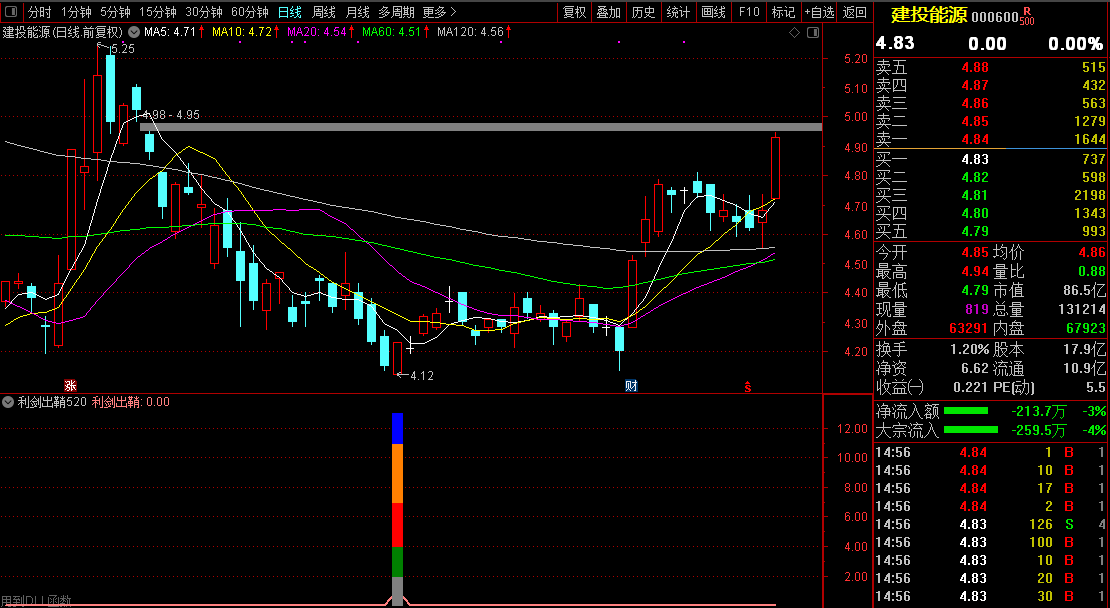1110x608 pixels.
Task: Toggle the 叠加 overlay option
Action: [608, 12]
